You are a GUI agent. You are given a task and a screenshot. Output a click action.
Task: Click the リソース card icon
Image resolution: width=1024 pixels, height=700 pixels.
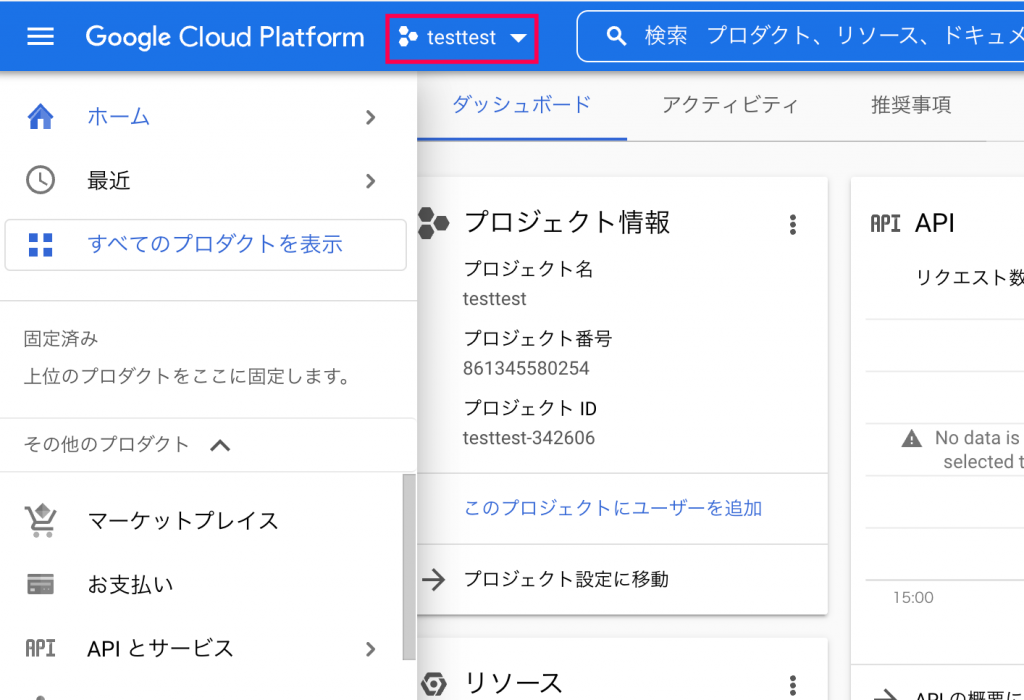(434, 684)
